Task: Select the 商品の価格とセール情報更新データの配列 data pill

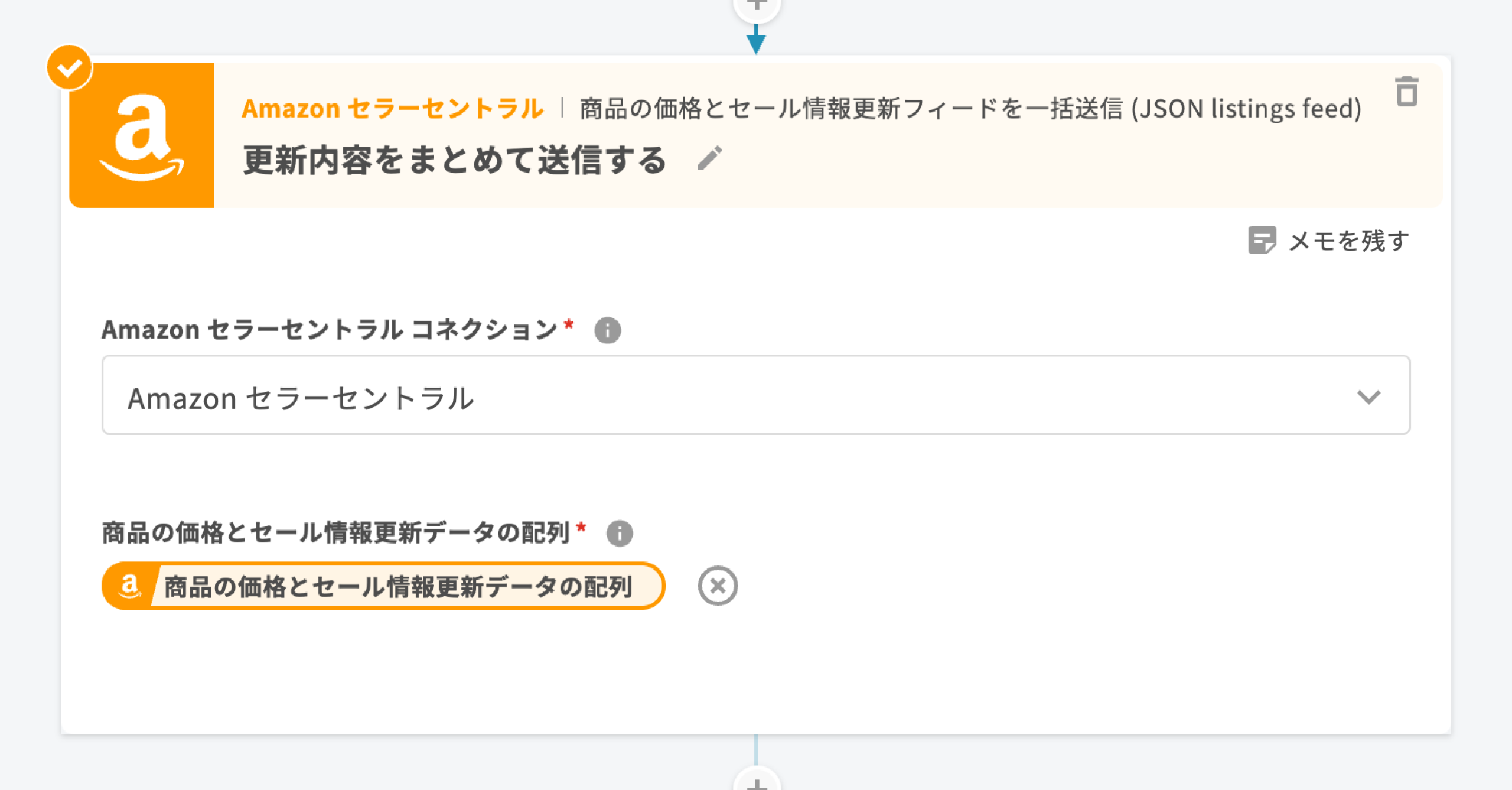Action: click(397, 586)
